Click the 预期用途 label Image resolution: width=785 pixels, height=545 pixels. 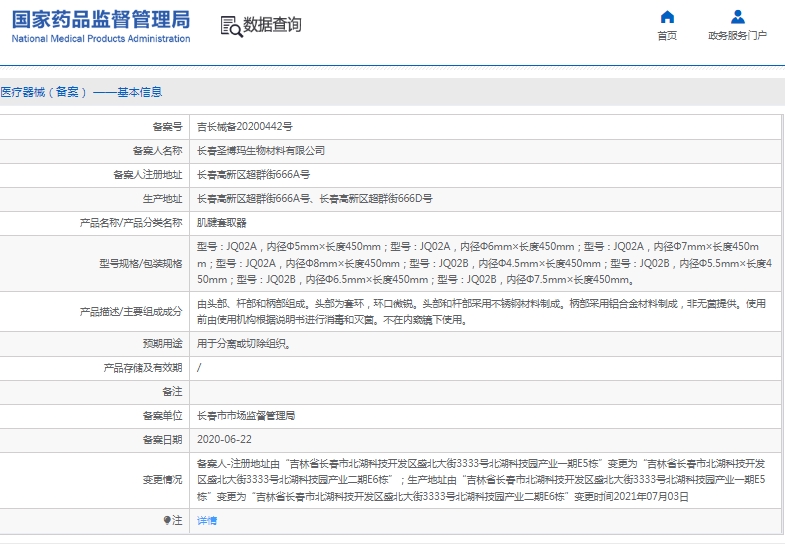162,344
